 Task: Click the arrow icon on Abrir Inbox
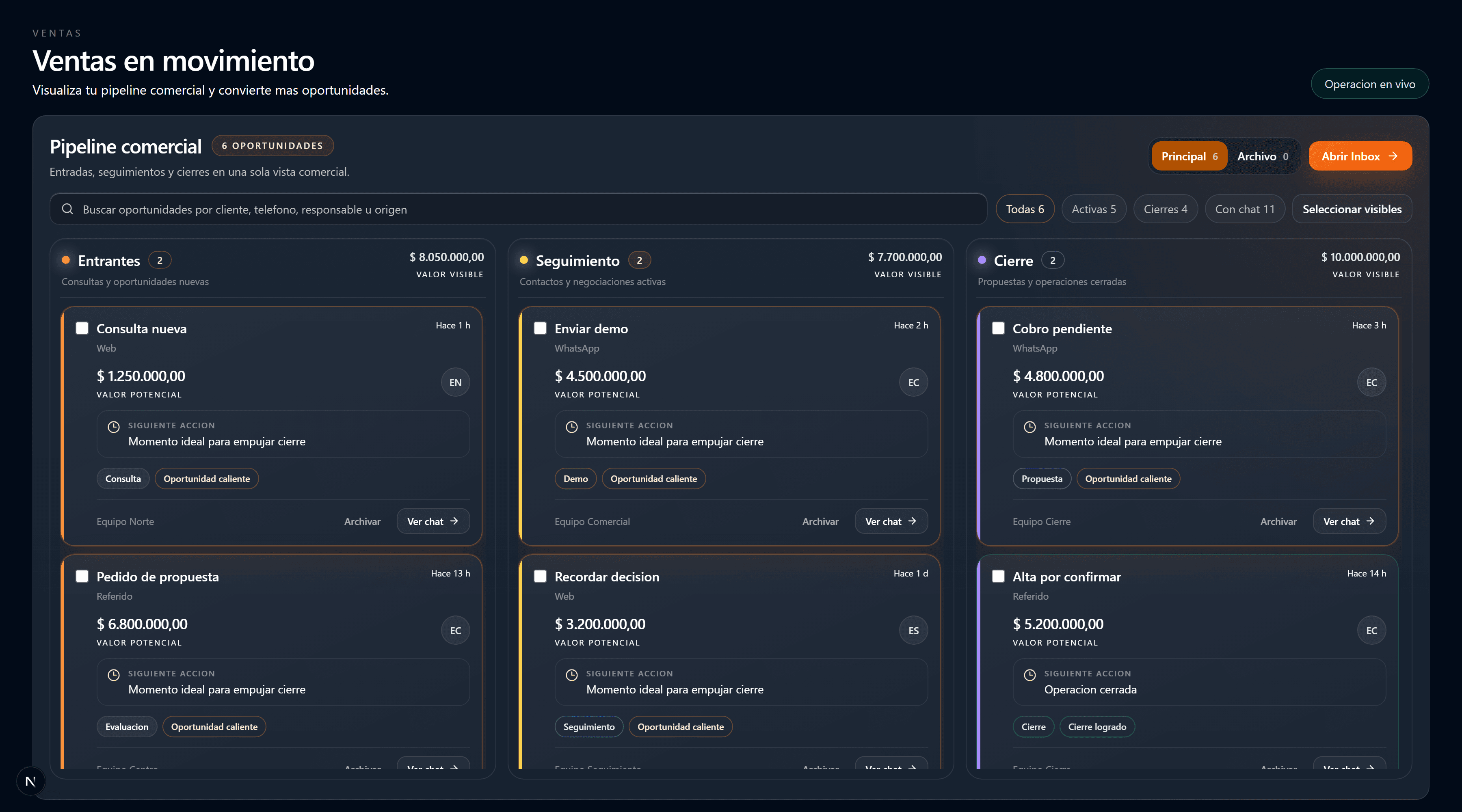[1393, 156]
